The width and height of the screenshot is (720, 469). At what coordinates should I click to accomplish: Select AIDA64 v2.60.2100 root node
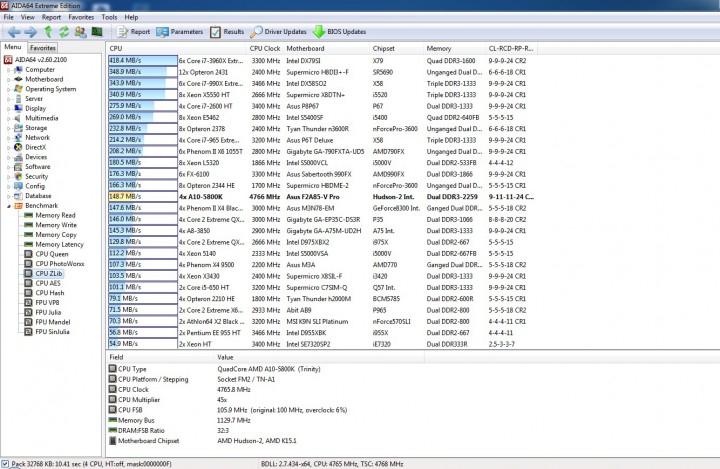point(35,60)
